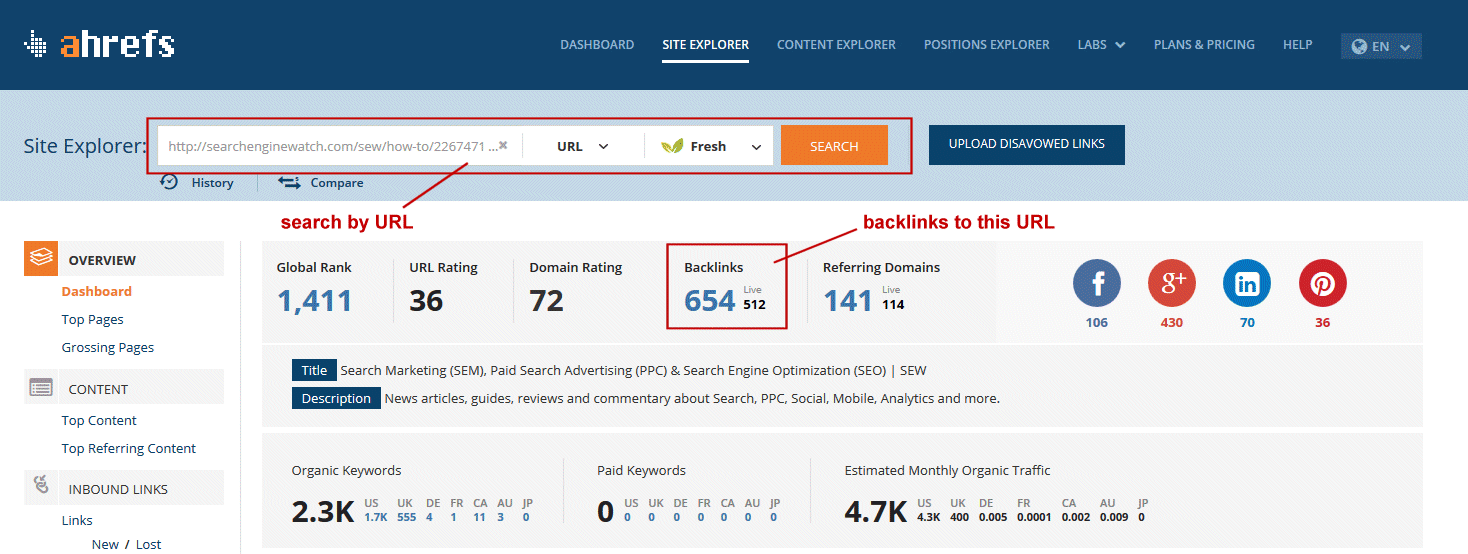Click US organic keywords value 1.7K
Screen dimensions: 1468x554
tap(376, 517)
